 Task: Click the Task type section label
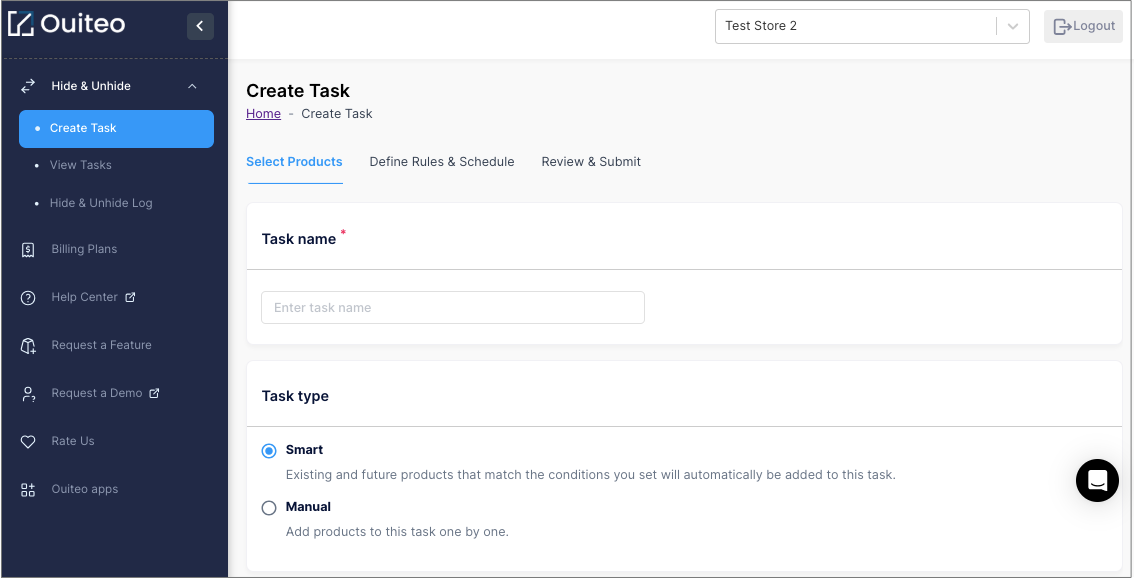[295, 396]
